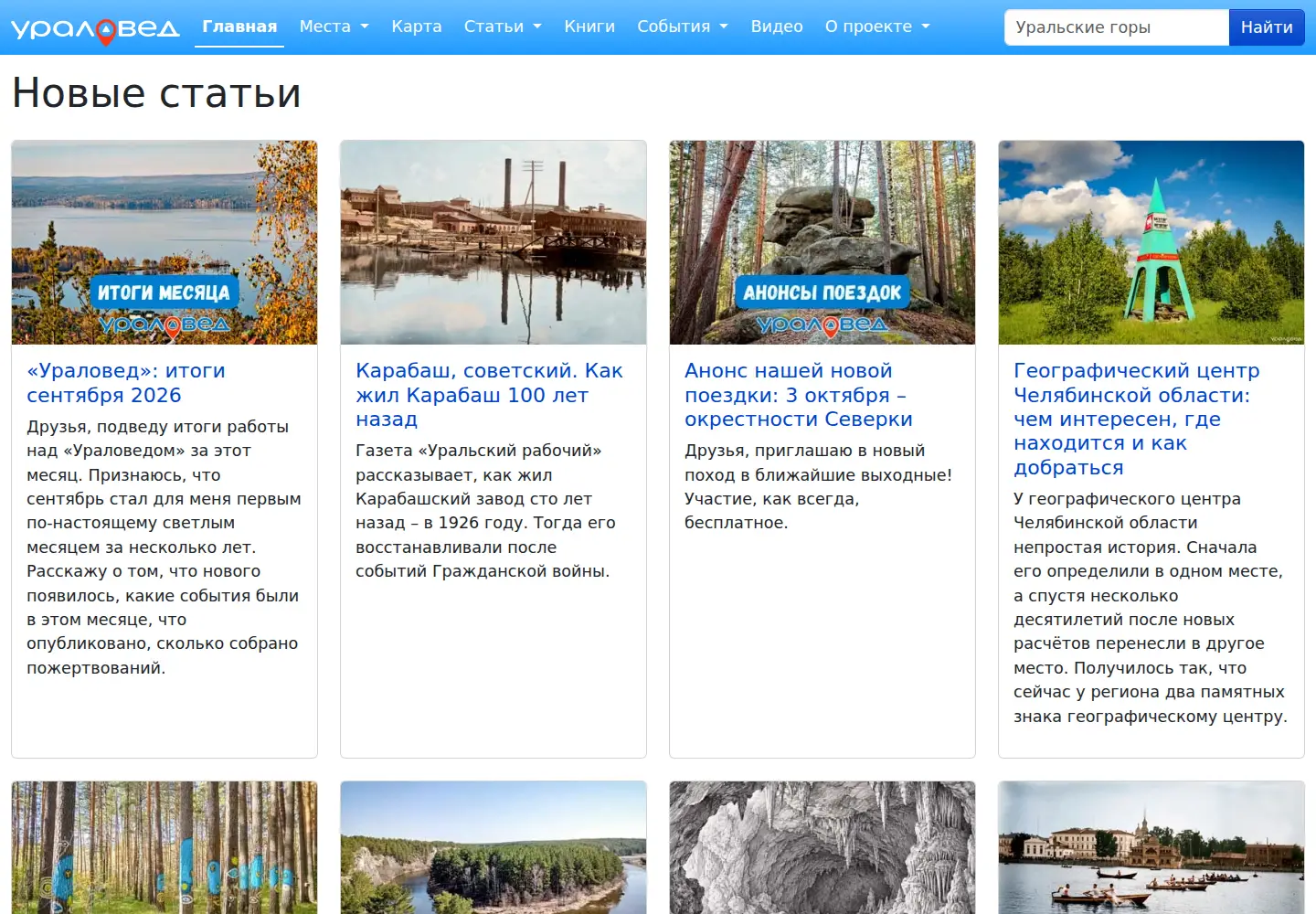Click text starting Газета «Уральский рабочий»
The width and height of the screenshot is (1316, 914).
click(x=485, y=511)
